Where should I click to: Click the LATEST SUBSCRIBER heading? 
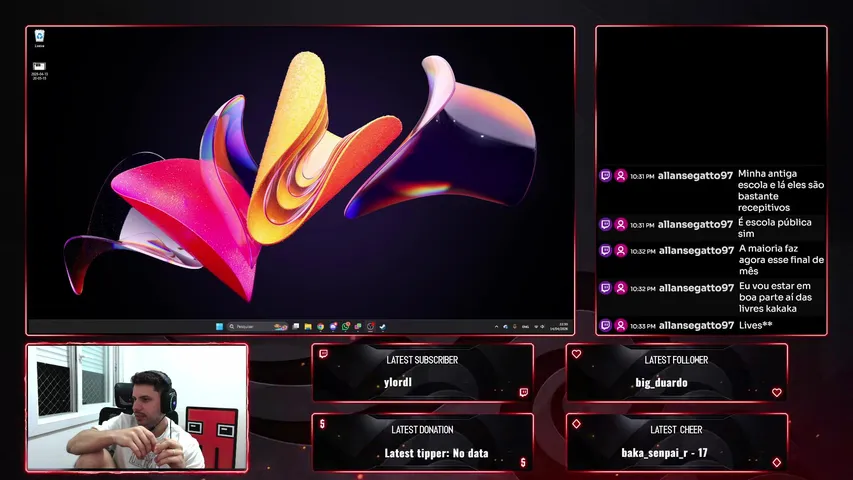click(422, 360)
